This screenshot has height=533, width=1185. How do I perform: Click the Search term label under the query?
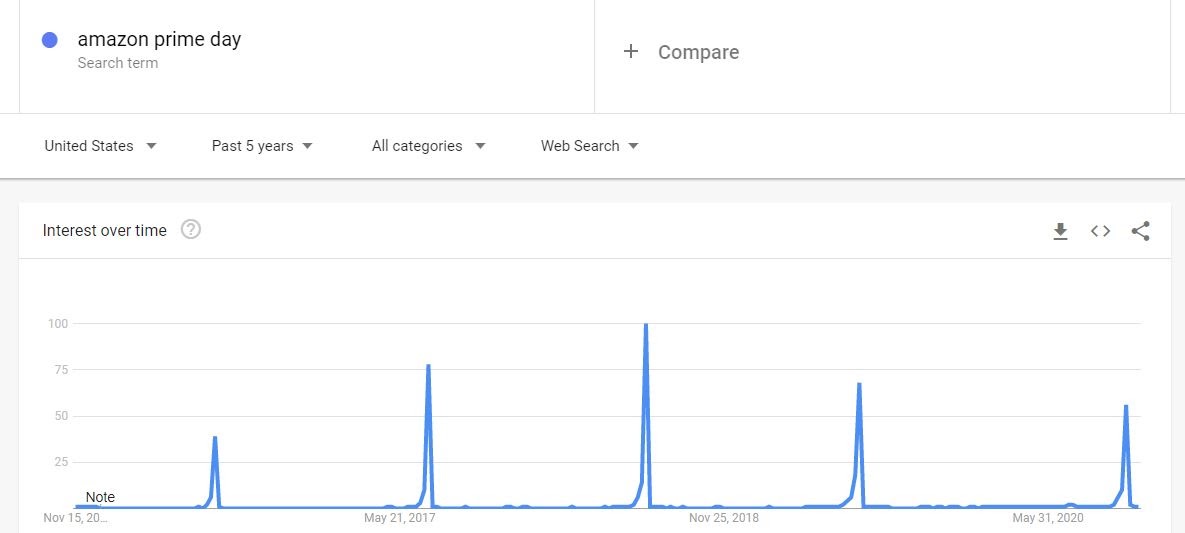point(118,64)
